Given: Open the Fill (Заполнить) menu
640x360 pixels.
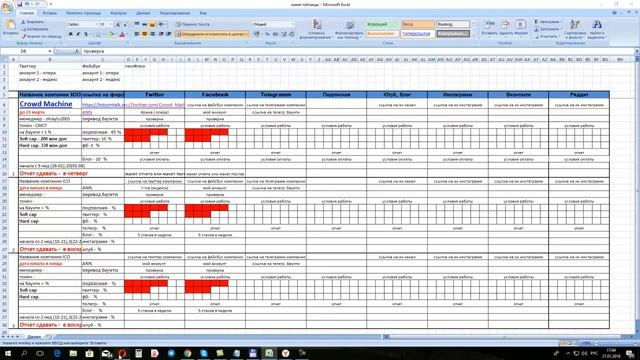Looking at the screenshot, I should (547, 29).
